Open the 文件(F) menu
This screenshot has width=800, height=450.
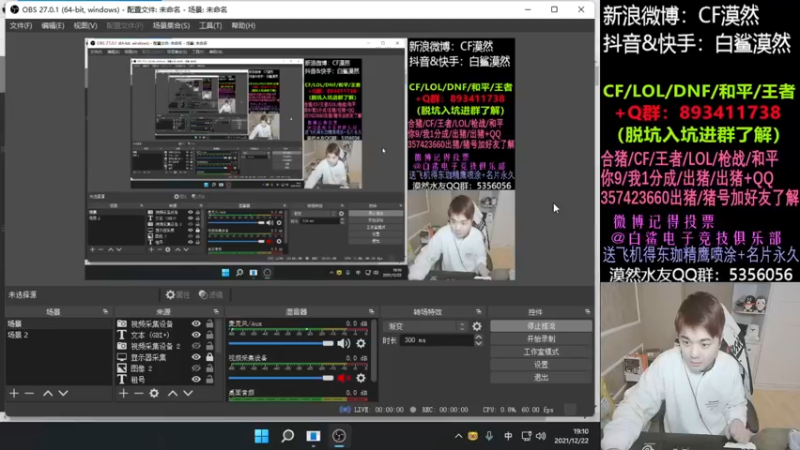click(x=21, y=26)
